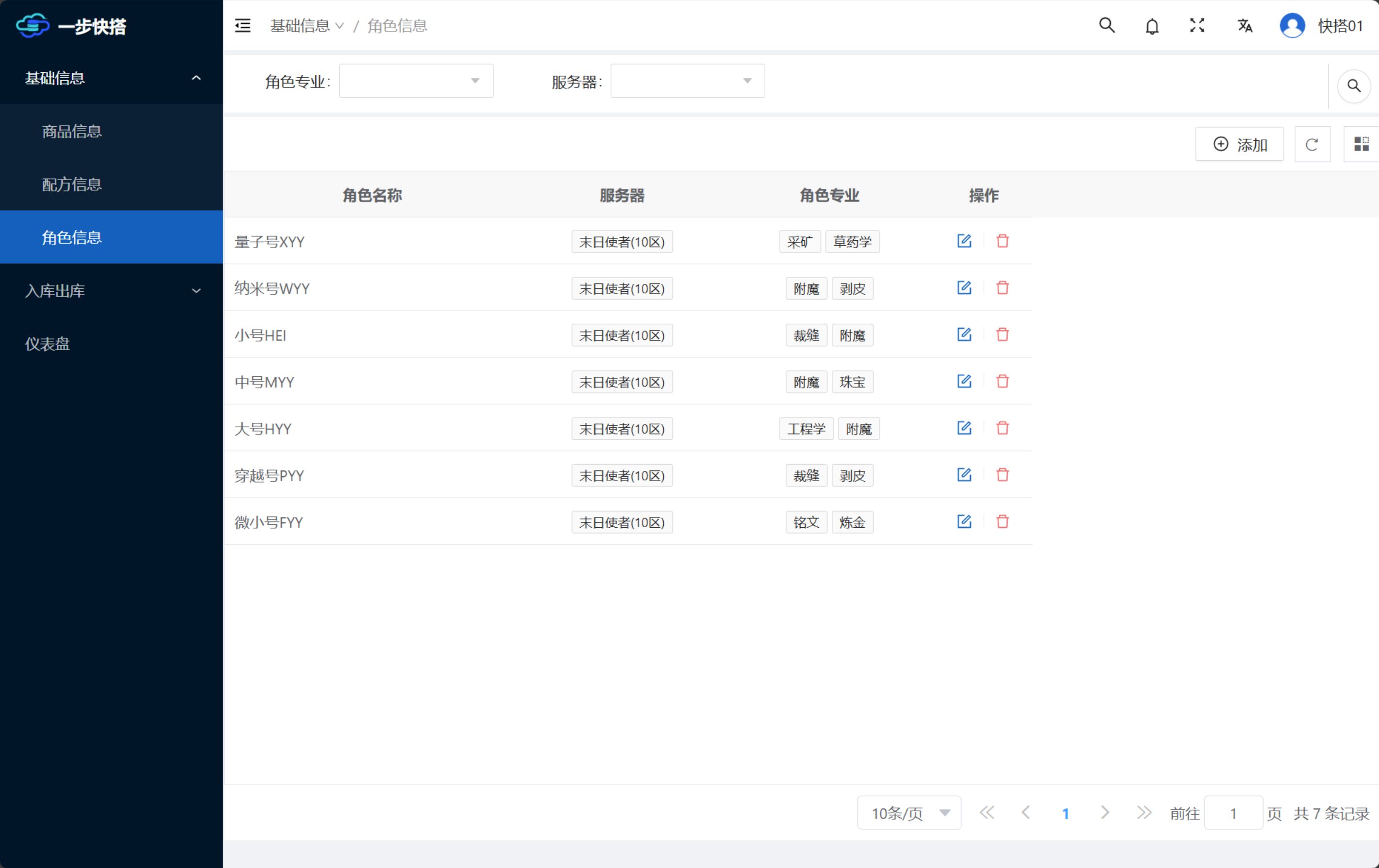Open 商品信息 in the sidebar

111,131
